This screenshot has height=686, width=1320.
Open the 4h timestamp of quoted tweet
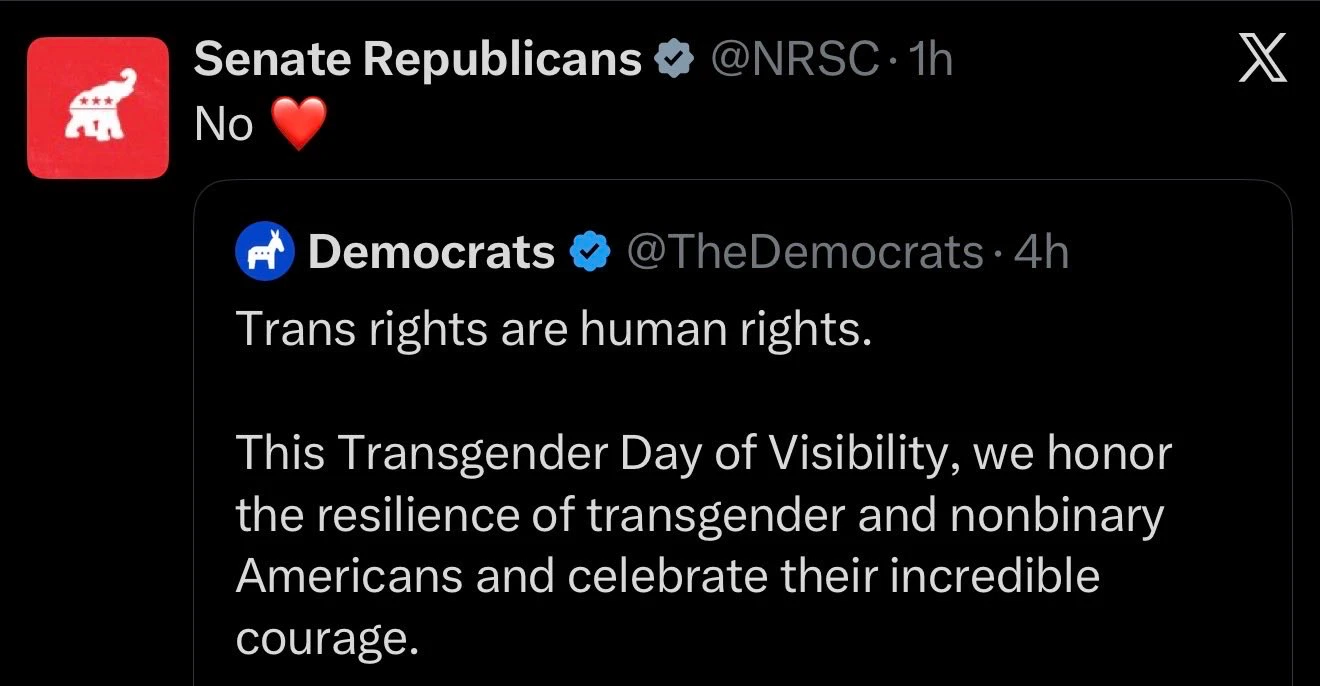pyautogui.click(x=1041, y=253)
